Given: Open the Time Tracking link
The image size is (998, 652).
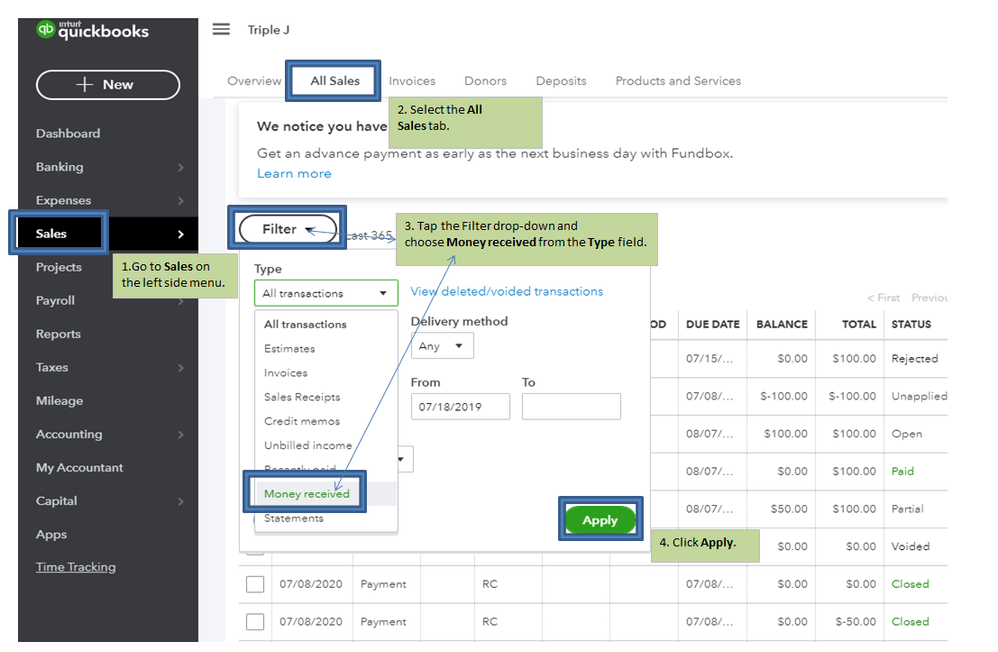Looking at the screenshot, I should [76, 567].
